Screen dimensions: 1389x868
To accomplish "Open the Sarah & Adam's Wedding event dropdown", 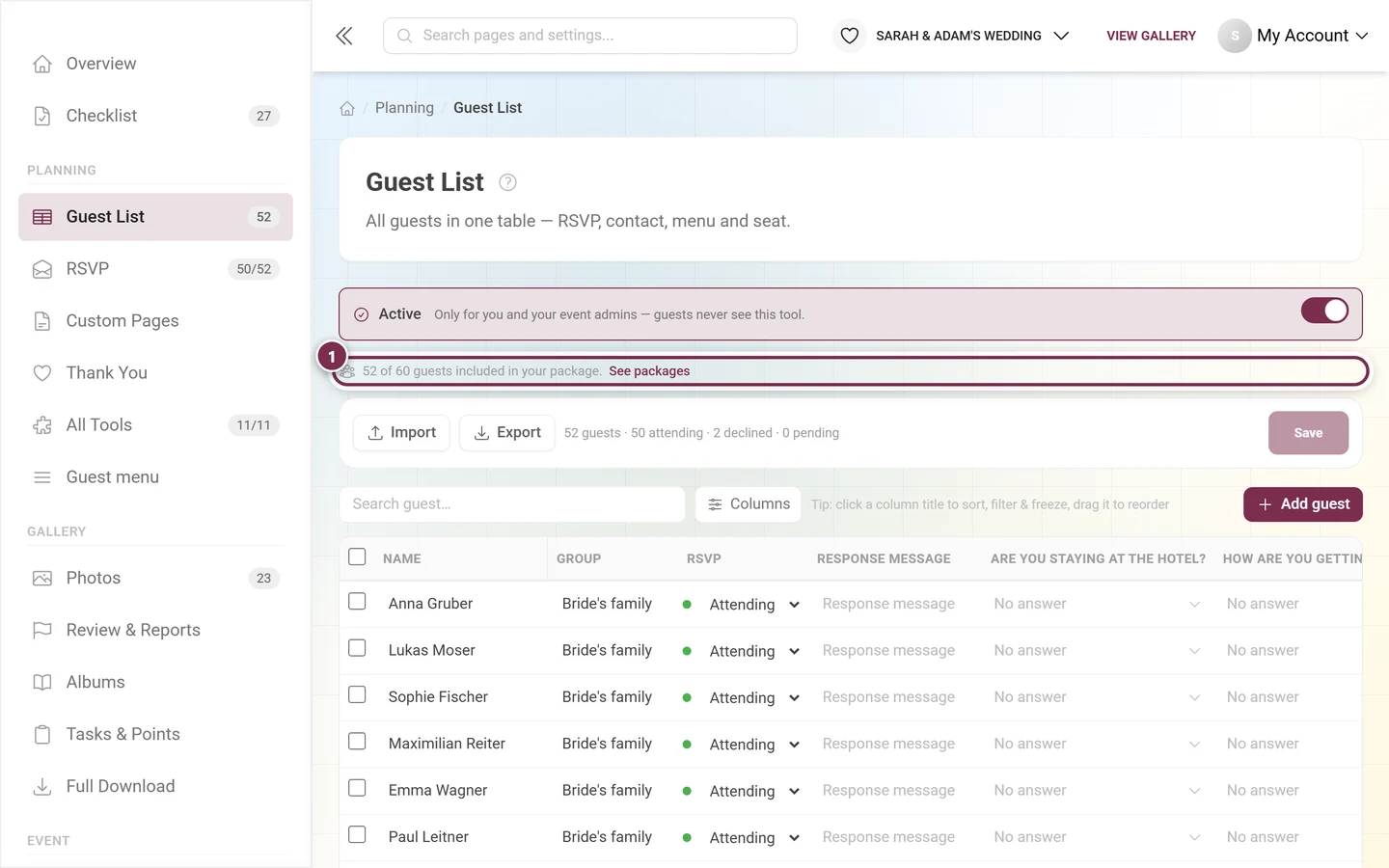I will coord(971,36).
